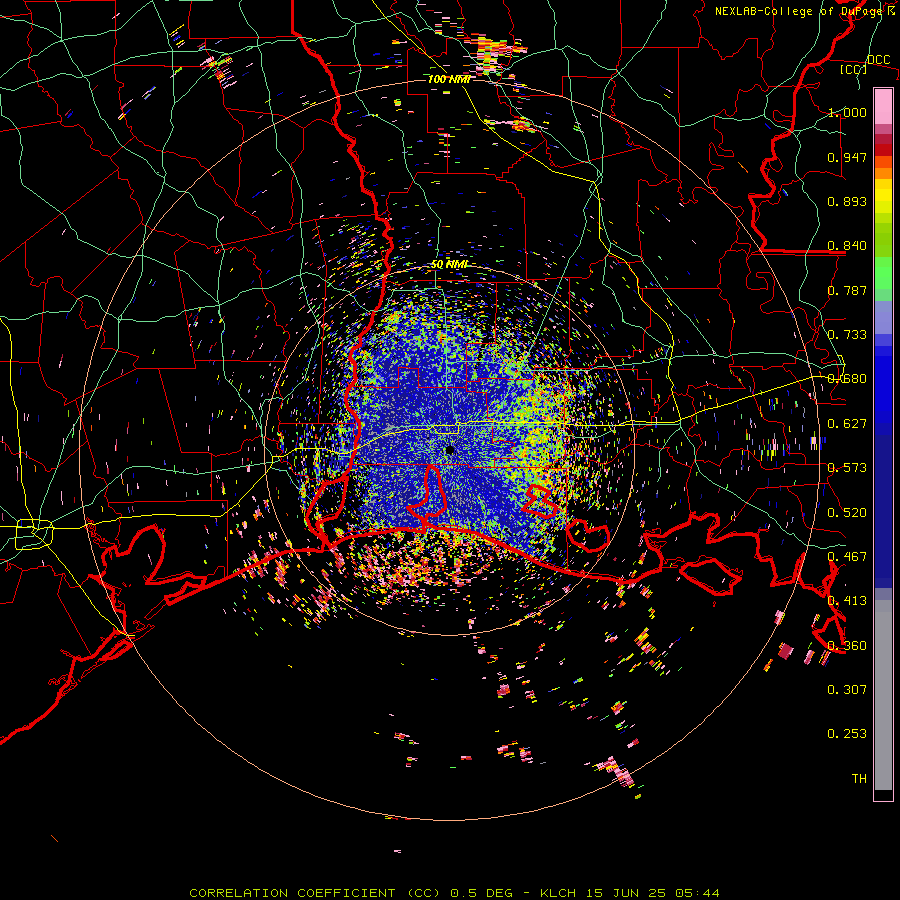Select the lavender segment of the color bar
This screenshot has height=900, width=900.
tap(883, 317)
